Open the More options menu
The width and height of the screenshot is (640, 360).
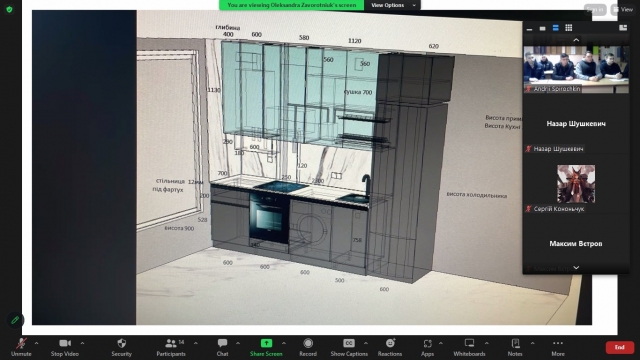(x=558, y=347)
